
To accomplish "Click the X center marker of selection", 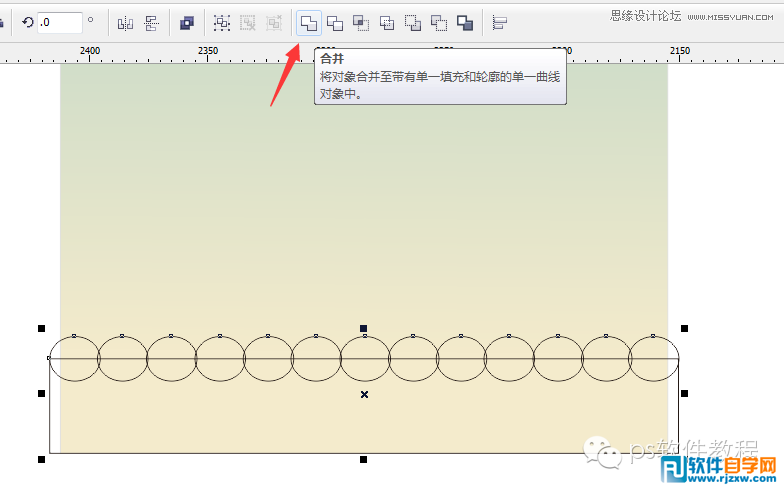I will pos(364,394).
